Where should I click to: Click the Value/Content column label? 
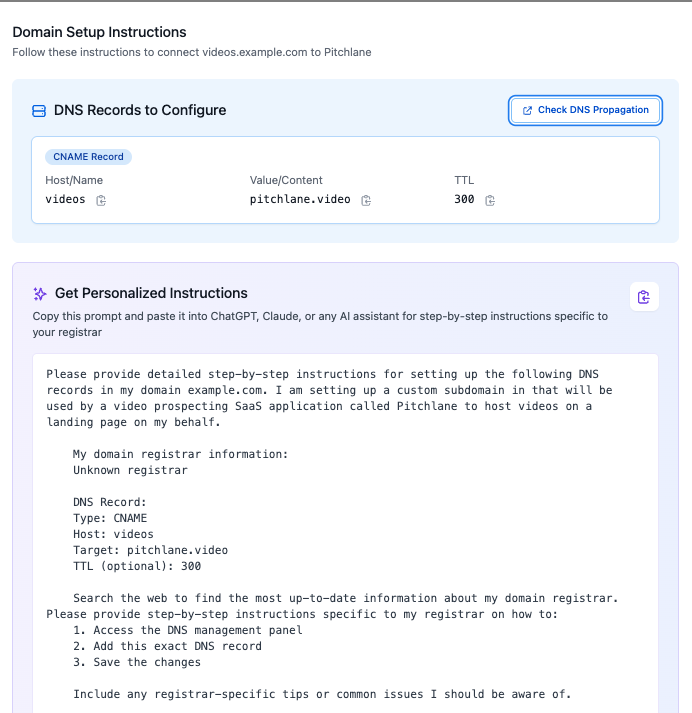286,180
